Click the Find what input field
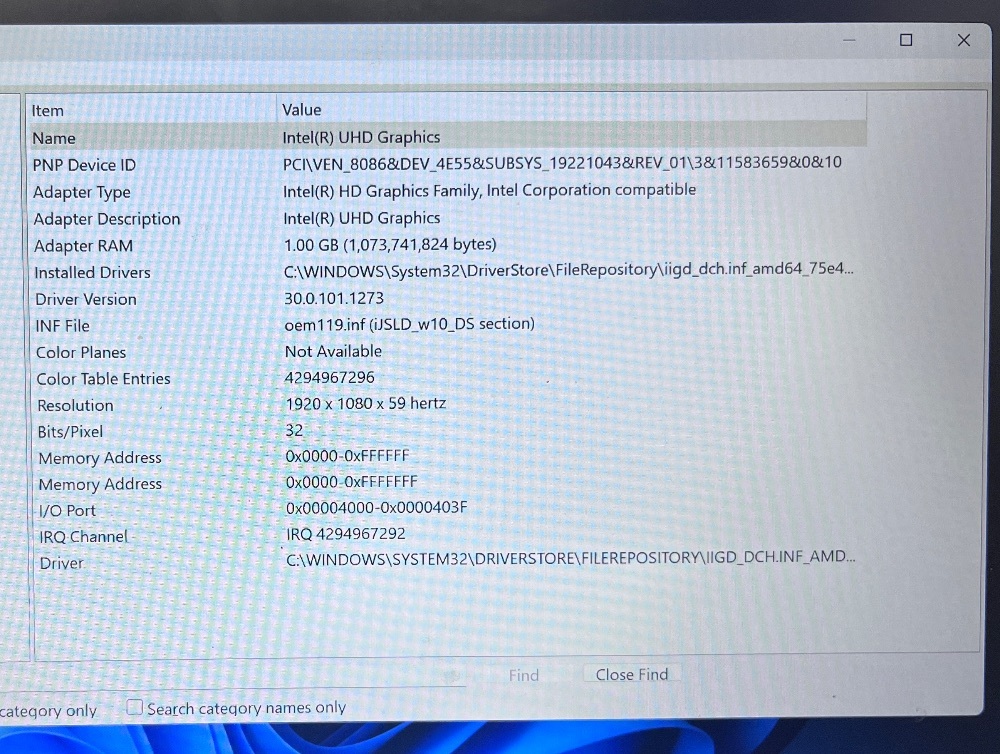 click(x=233, y=675)
